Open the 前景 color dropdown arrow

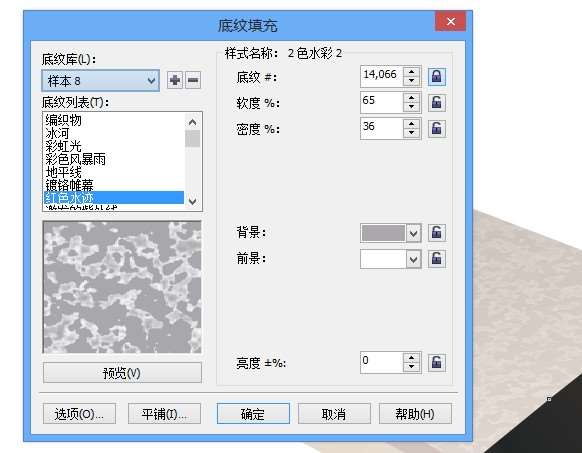(413, 260)
